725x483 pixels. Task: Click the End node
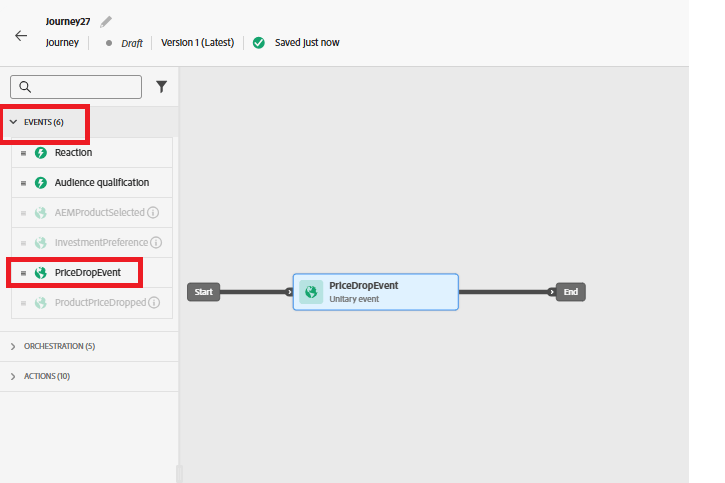click(x=571, y=292)
